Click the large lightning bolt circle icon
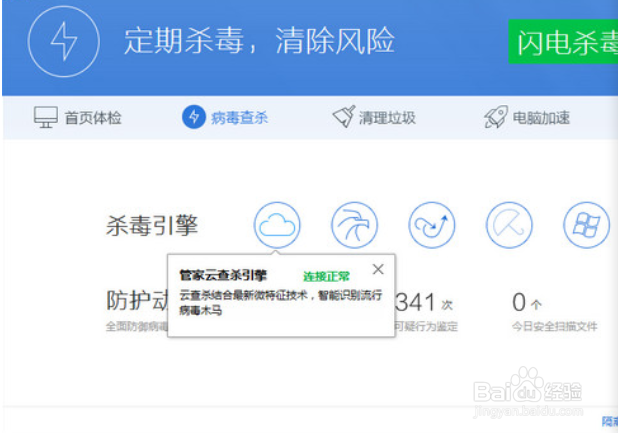618x433 pixels. [63, 41]
